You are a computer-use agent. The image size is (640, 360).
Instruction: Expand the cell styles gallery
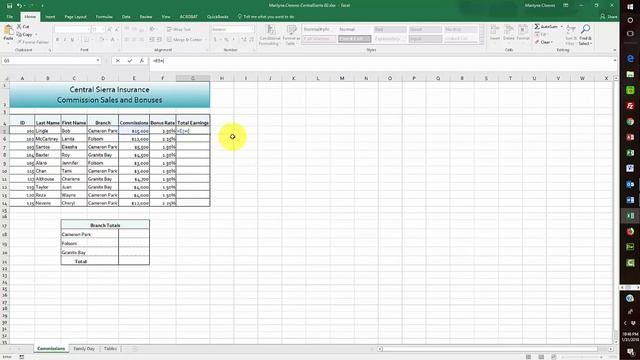pyautogui.click(x=482, y=41)
